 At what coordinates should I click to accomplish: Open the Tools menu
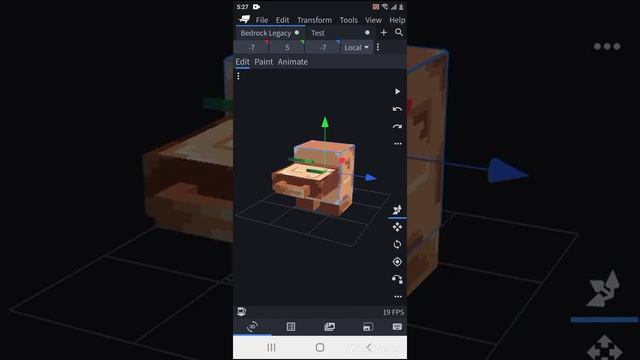click(x=349, y=20)
